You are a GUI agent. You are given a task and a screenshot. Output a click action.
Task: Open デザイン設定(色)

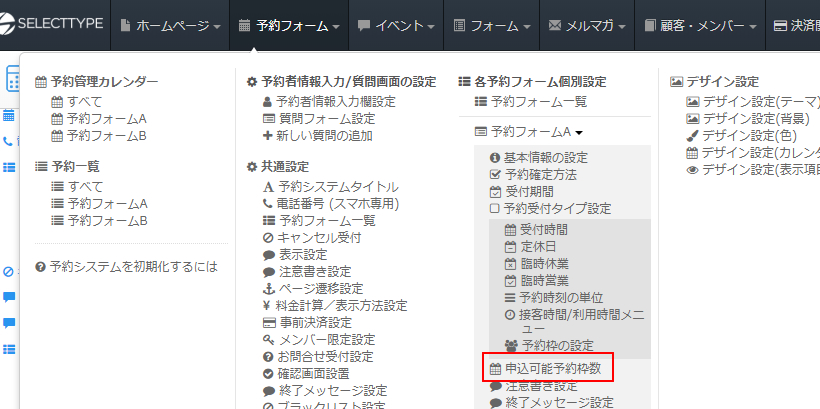coord(742,135)
